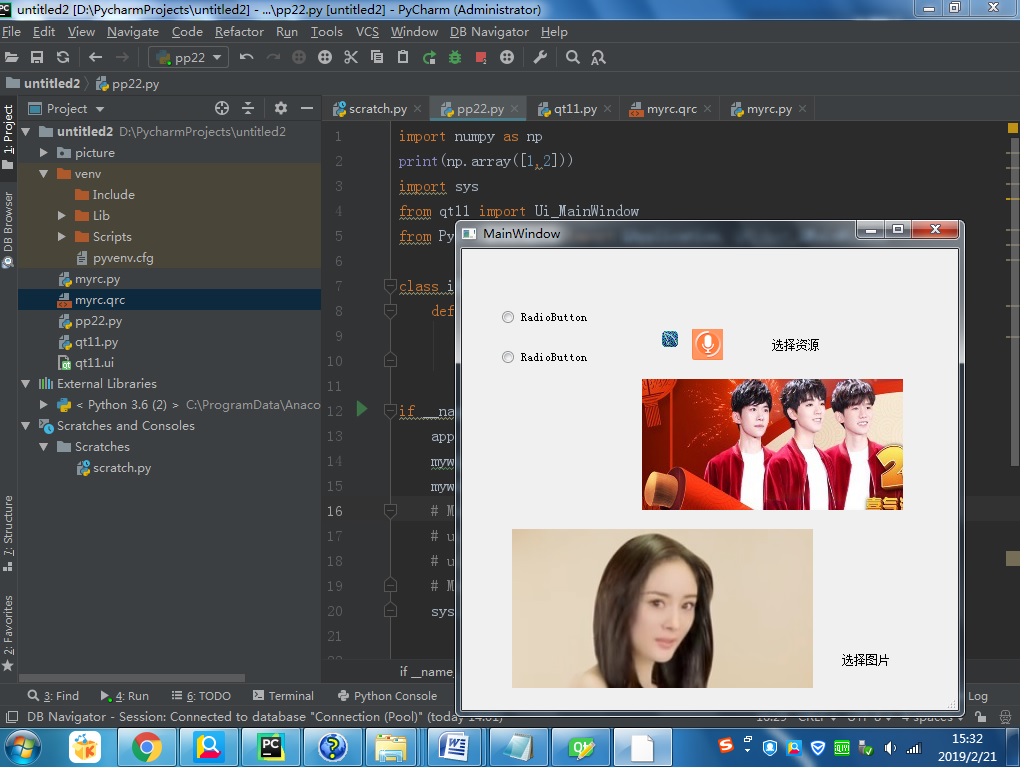Click the Cut scissors icon
The width and height of the screenshot is (1024, 768).
(x=351, y=57)
